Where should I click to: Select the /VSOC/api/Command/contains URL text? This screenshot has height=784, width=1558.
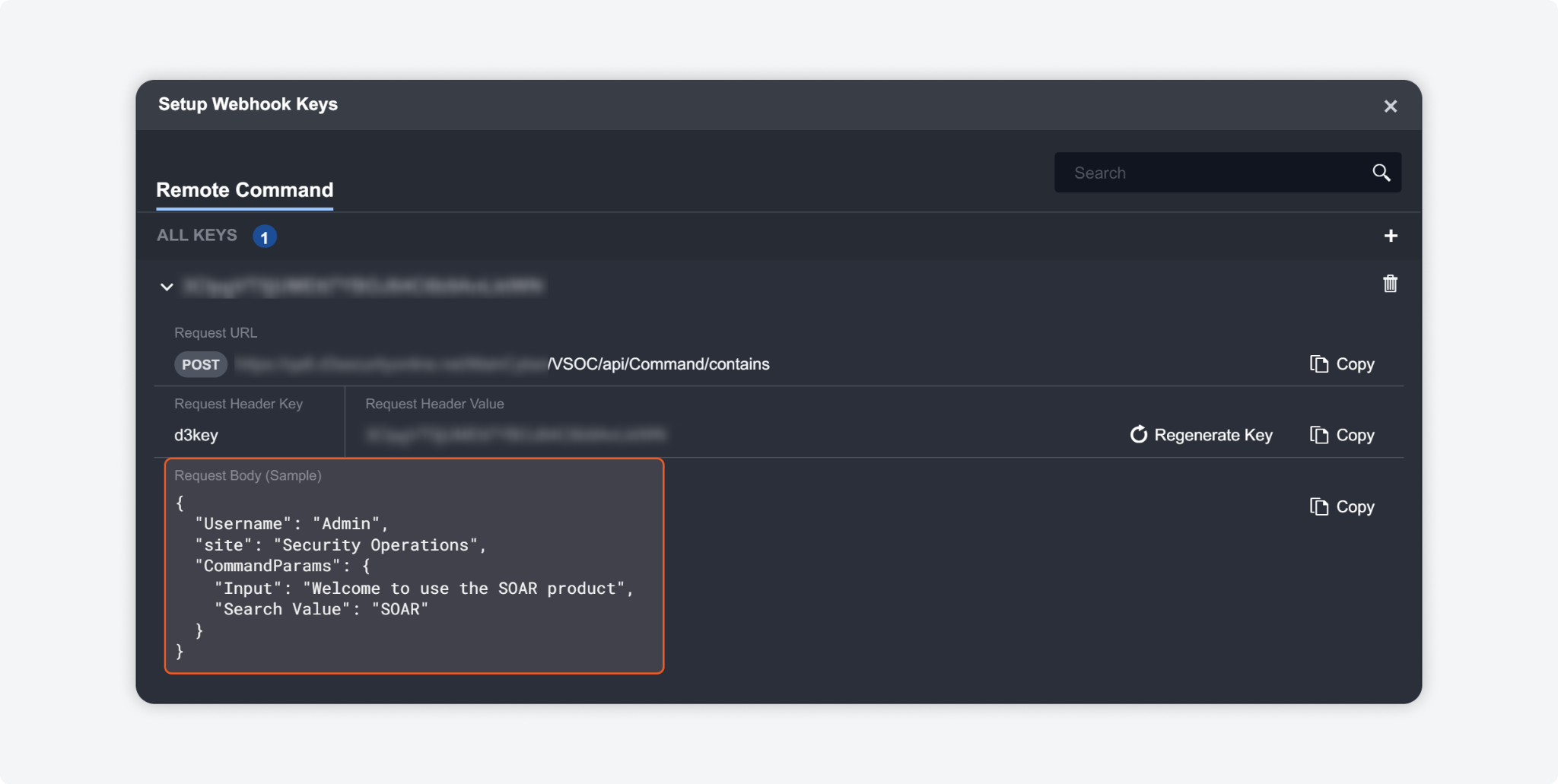(x=659, y=364)
